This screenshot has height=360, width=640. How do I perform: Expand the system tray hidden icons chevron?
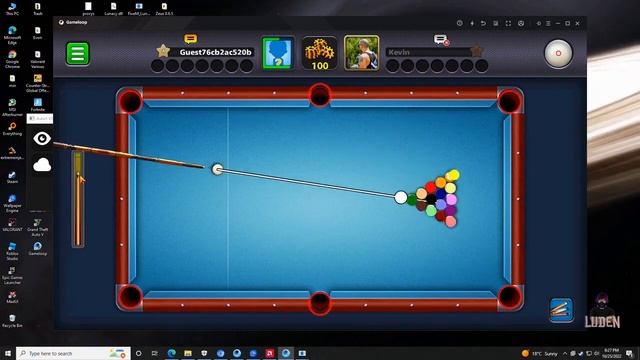pyautogui.click(x=565, y=353)
